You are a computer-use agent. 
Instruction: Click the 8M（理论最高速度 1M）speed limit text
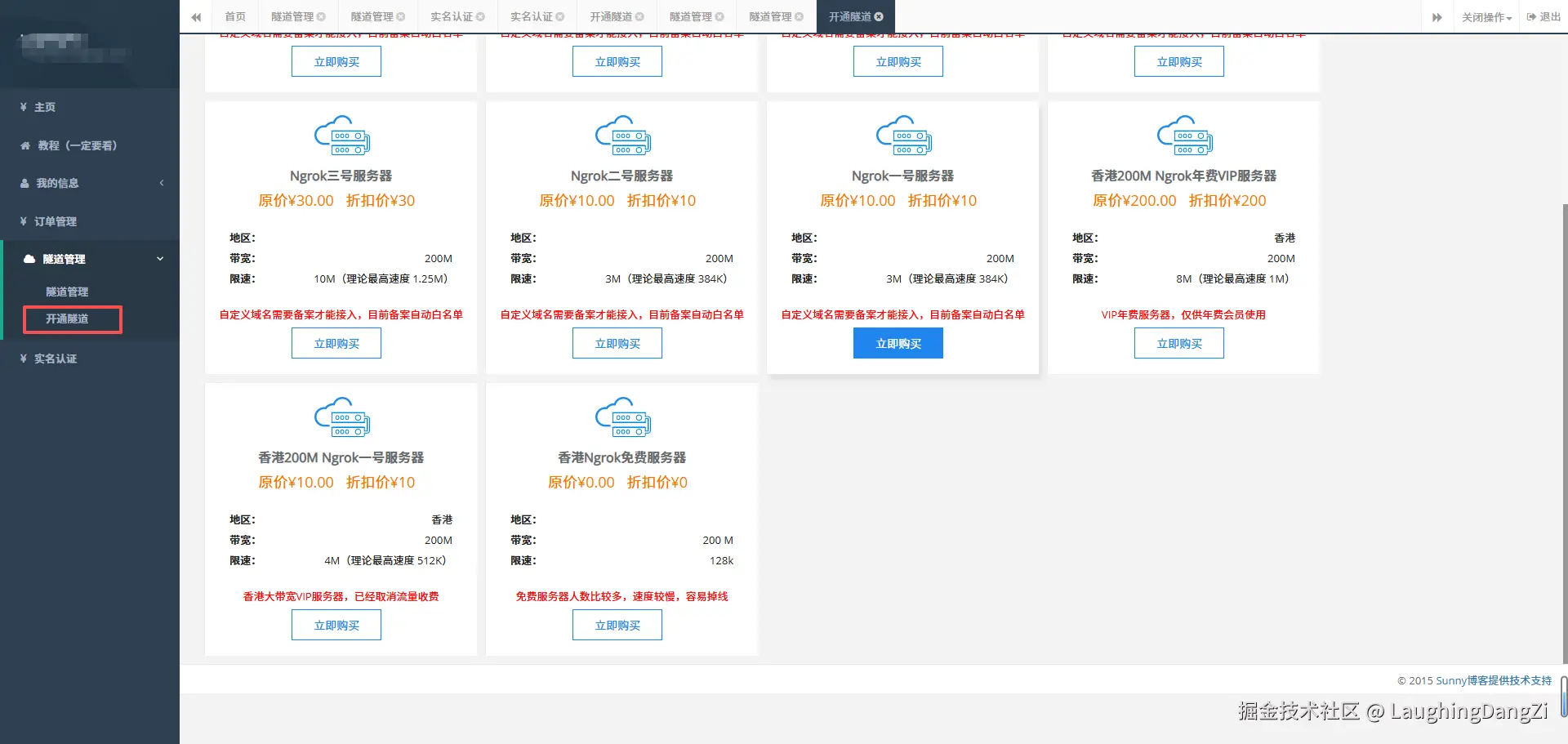(x=1236, y=278)
